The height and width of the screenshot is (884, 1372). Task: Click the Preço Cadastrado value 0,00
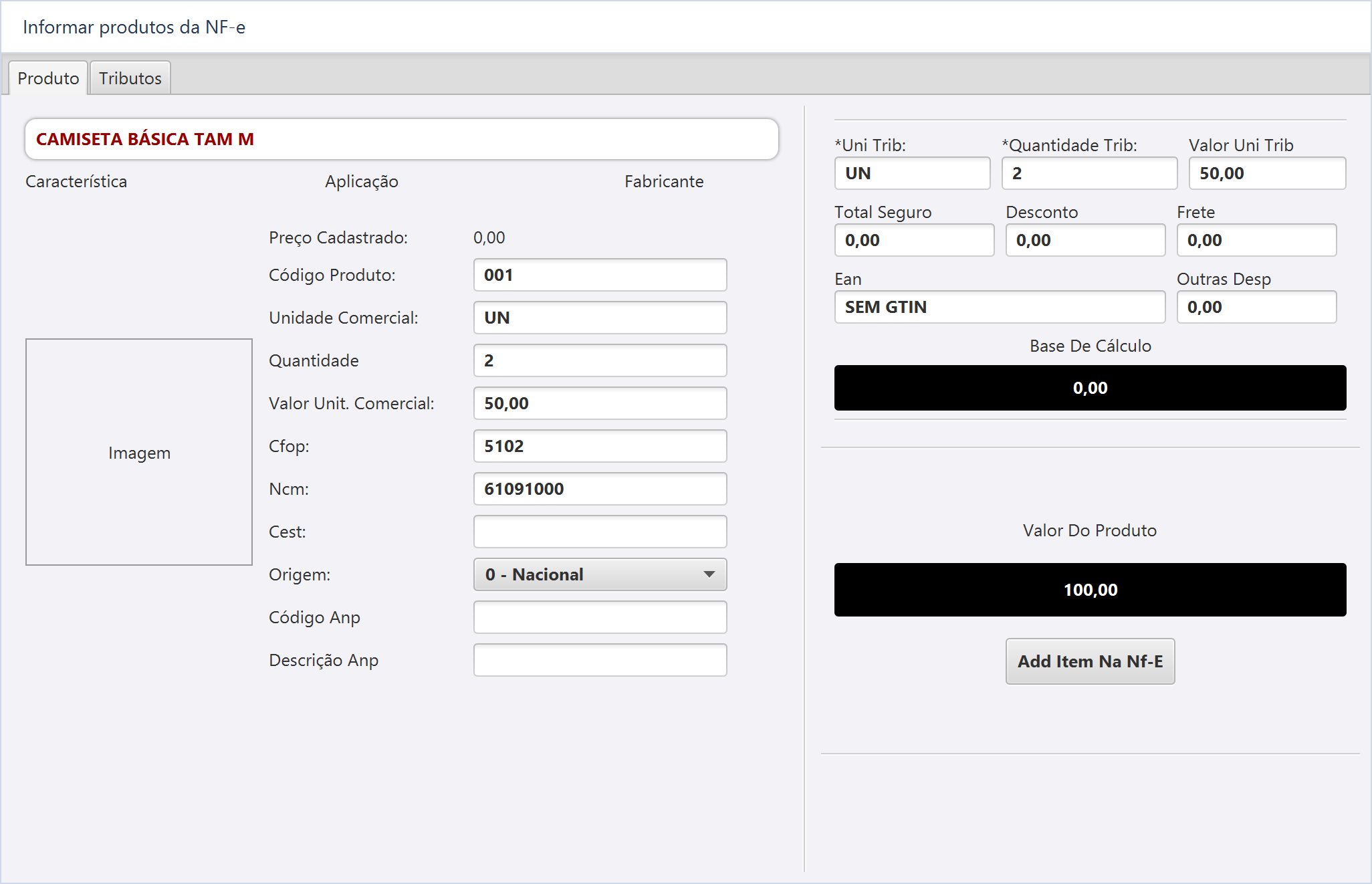pos(489,237)
